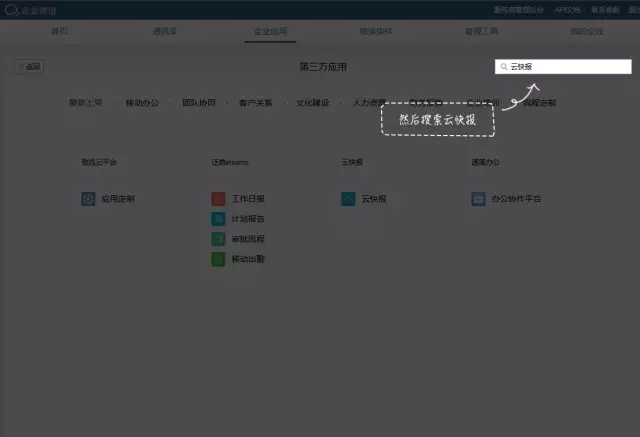
Task: Switch to the 首页 tab
Action: click(60, 32)
